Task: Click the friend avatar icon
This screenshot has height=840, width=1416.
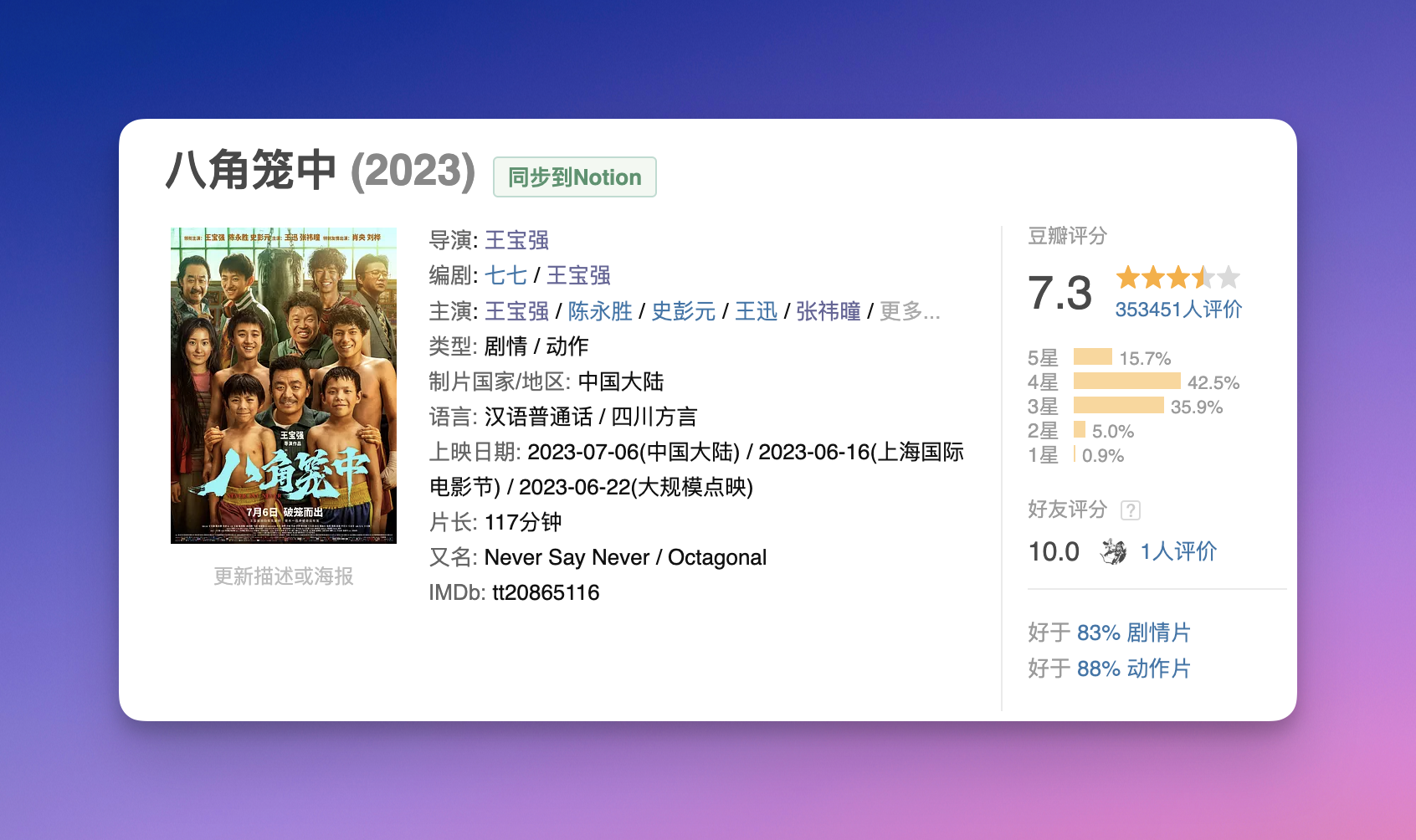Action: click(1114, 551)
